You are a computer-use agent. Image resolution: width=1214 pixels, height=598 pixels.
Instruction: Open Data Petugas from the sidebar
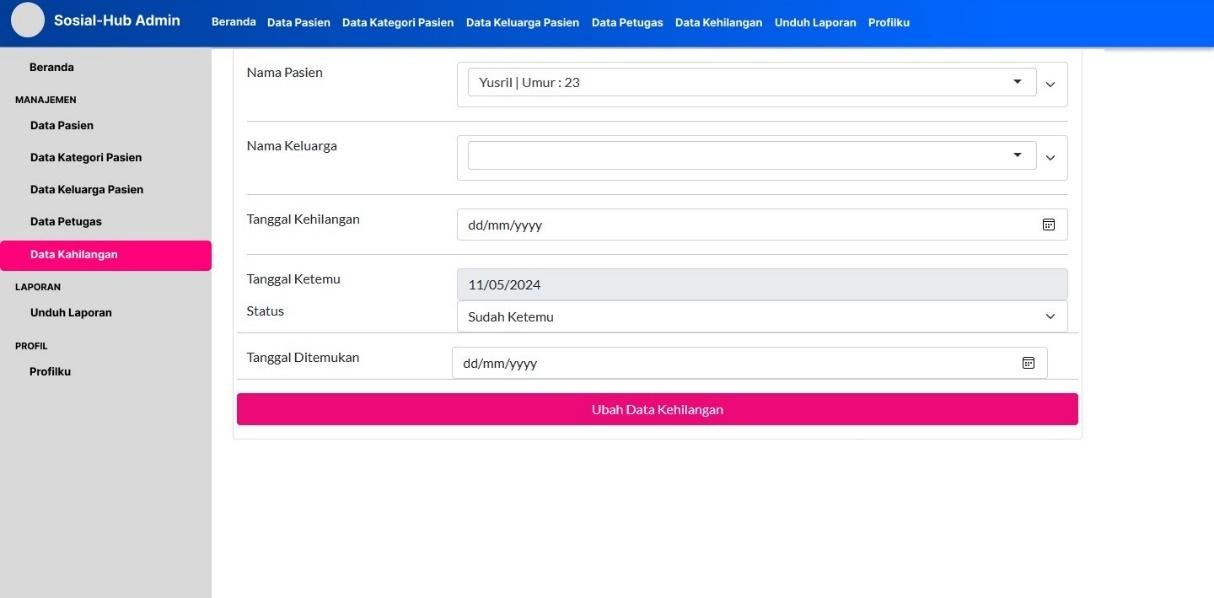tap(66, 222)
